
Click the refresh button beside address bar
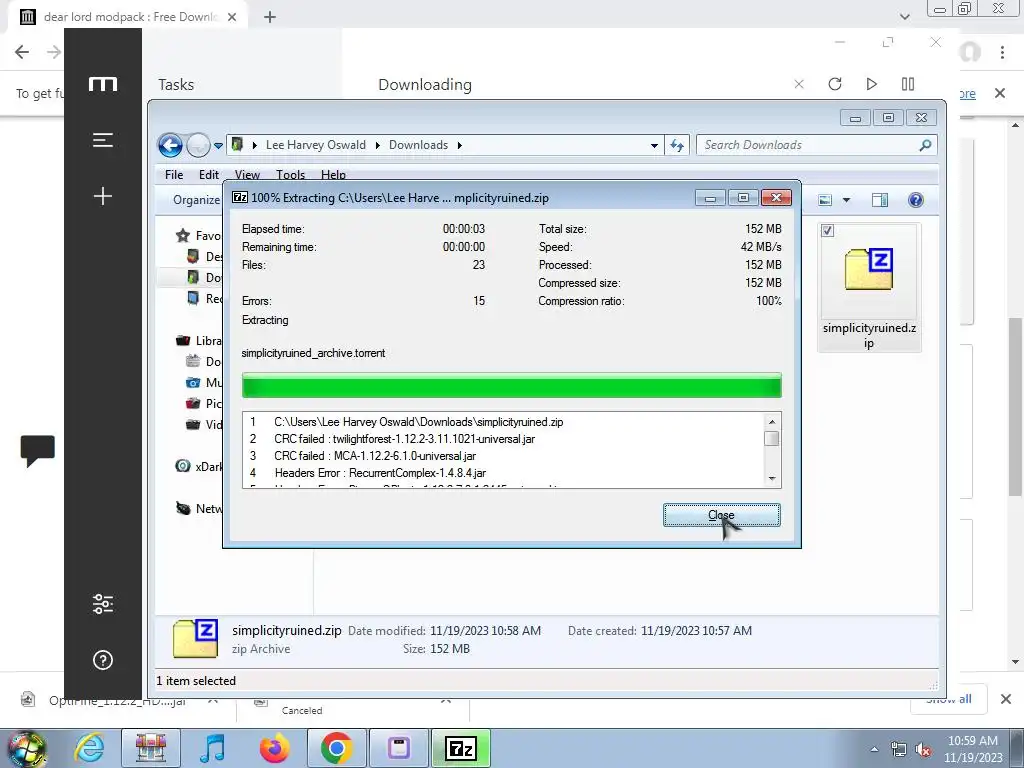click(677, 145)
